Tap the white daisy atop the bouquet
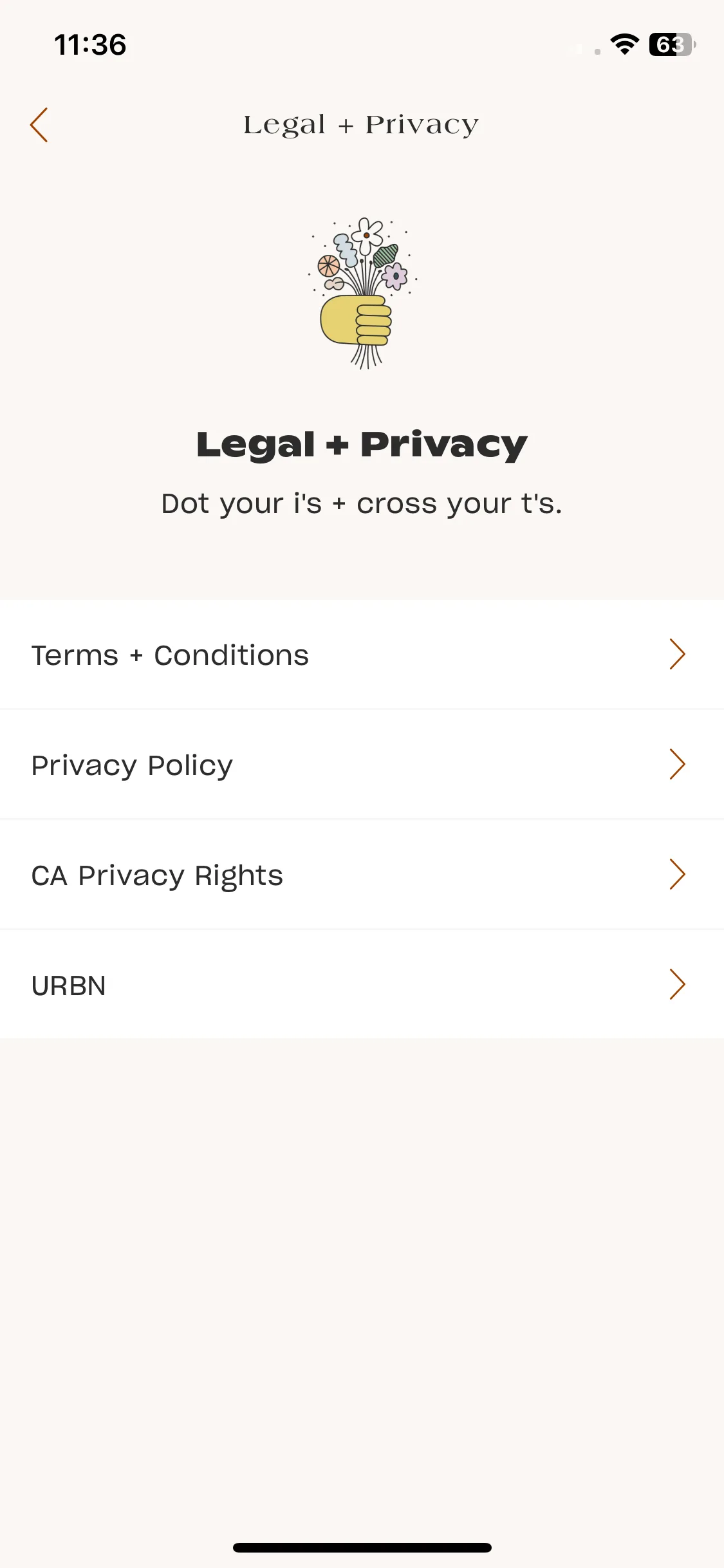 point(367,235)
